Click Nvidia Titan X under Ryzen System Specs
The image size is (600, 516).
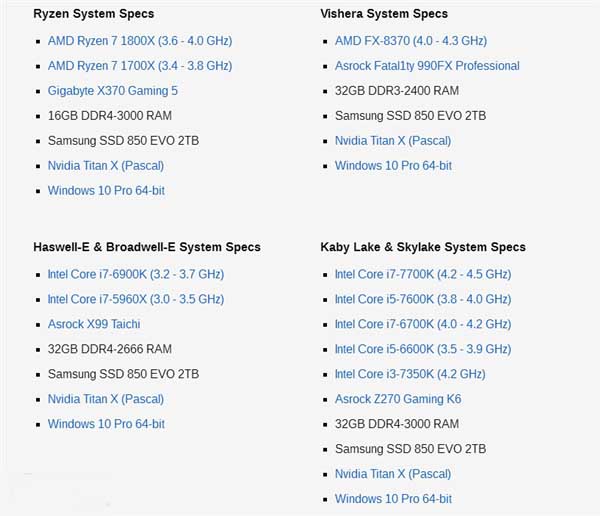105,166
